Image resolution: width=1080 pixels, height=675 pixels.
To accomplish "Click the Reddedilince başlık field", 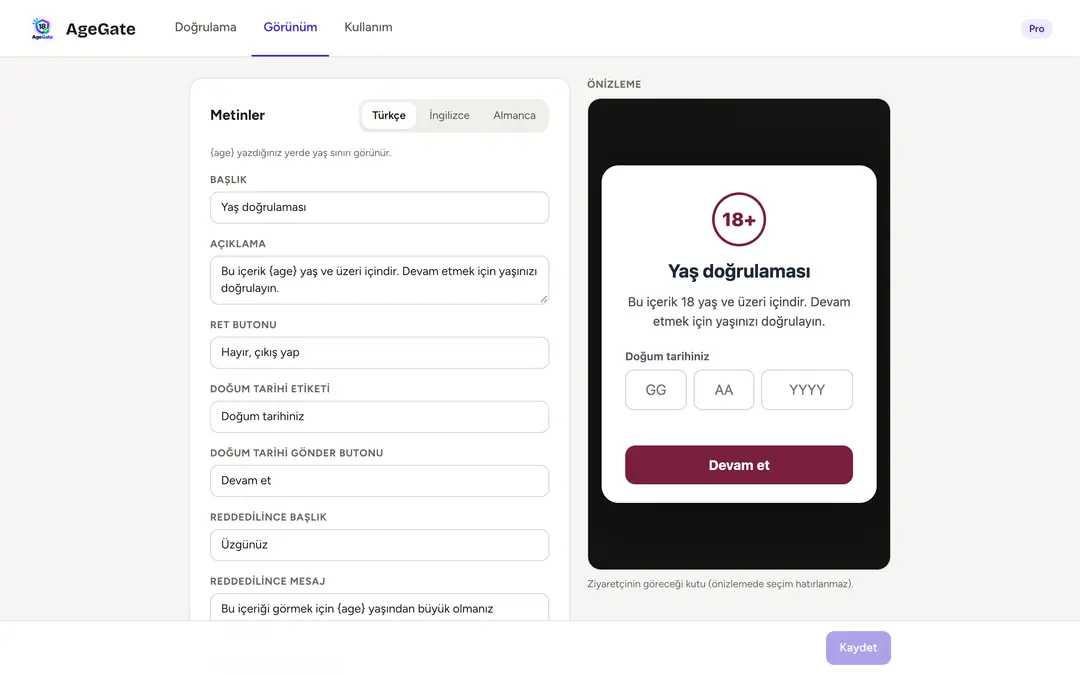I will 380,545.
